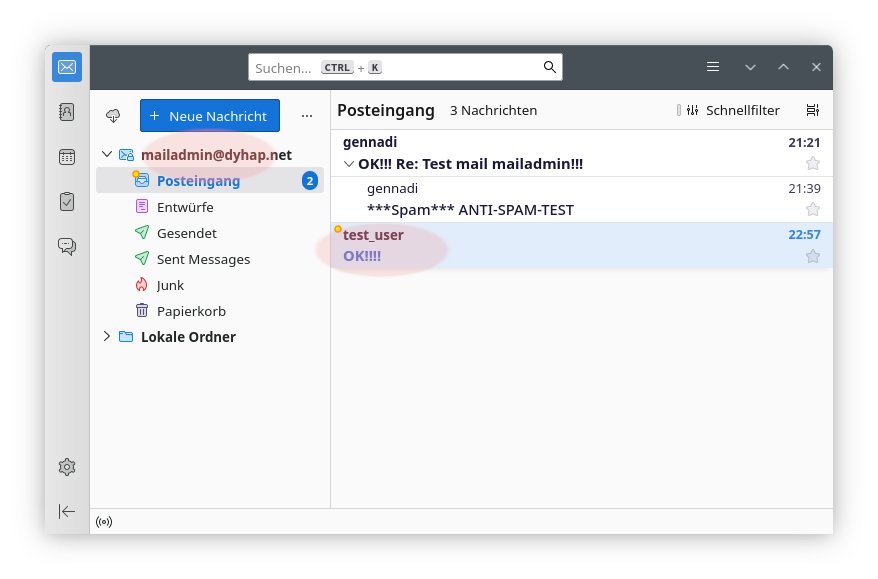This screenshot has height=579, width=878.
Task: Star the test_user OK!!!! message
Action: (813, 257)
